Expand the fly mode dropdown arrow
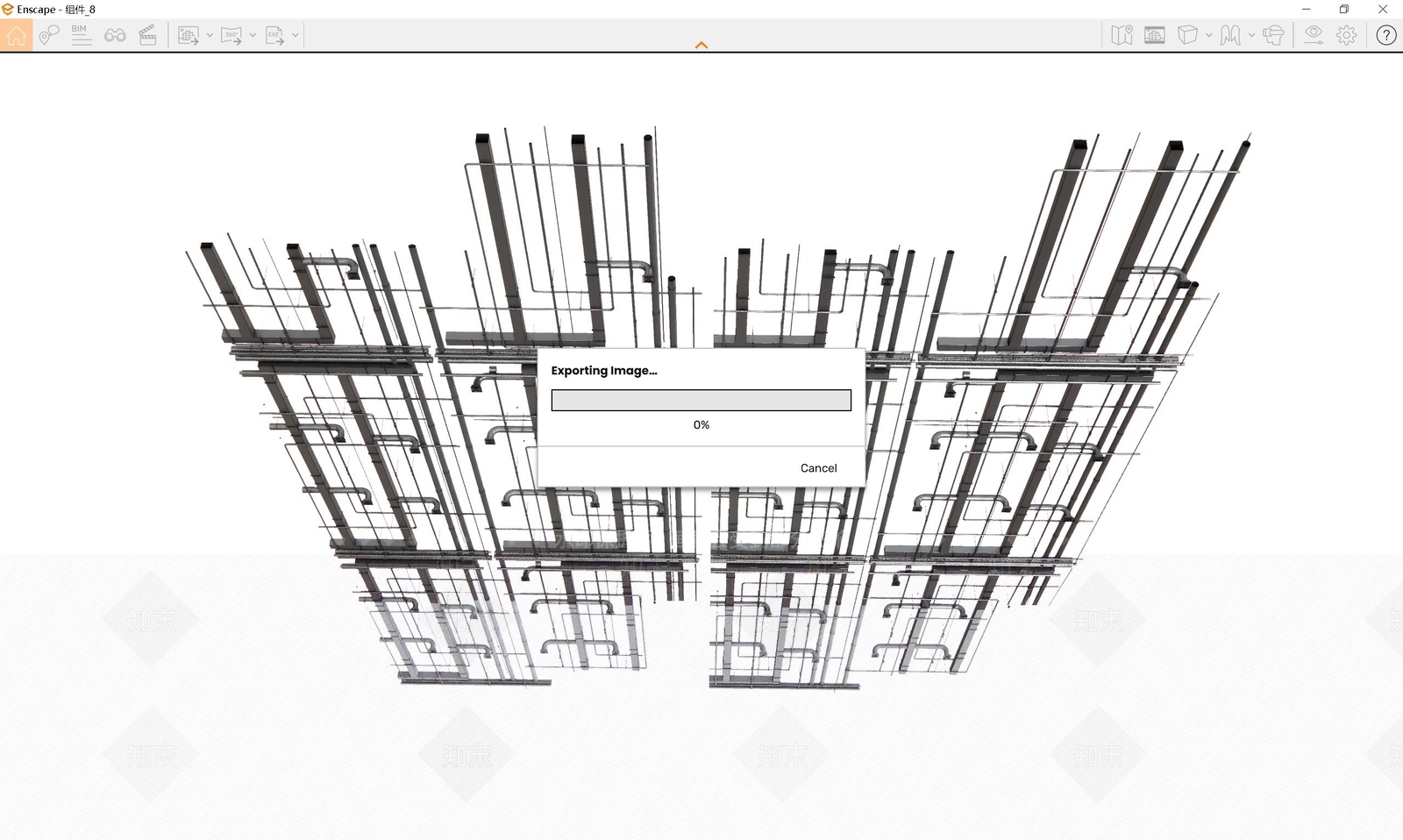Viewport: 1403px width, 840px height. pos(1251,35)
